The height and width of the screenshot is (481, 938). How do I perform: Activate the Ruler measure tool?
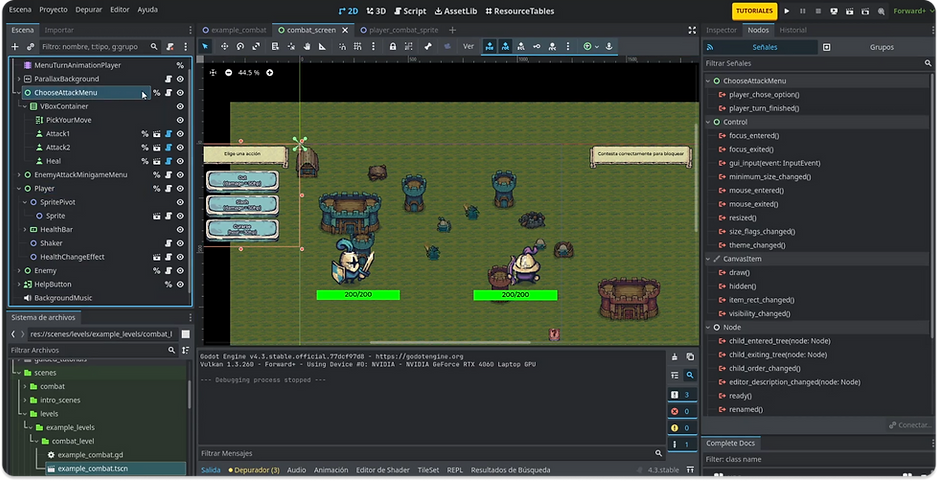[322, 47]
